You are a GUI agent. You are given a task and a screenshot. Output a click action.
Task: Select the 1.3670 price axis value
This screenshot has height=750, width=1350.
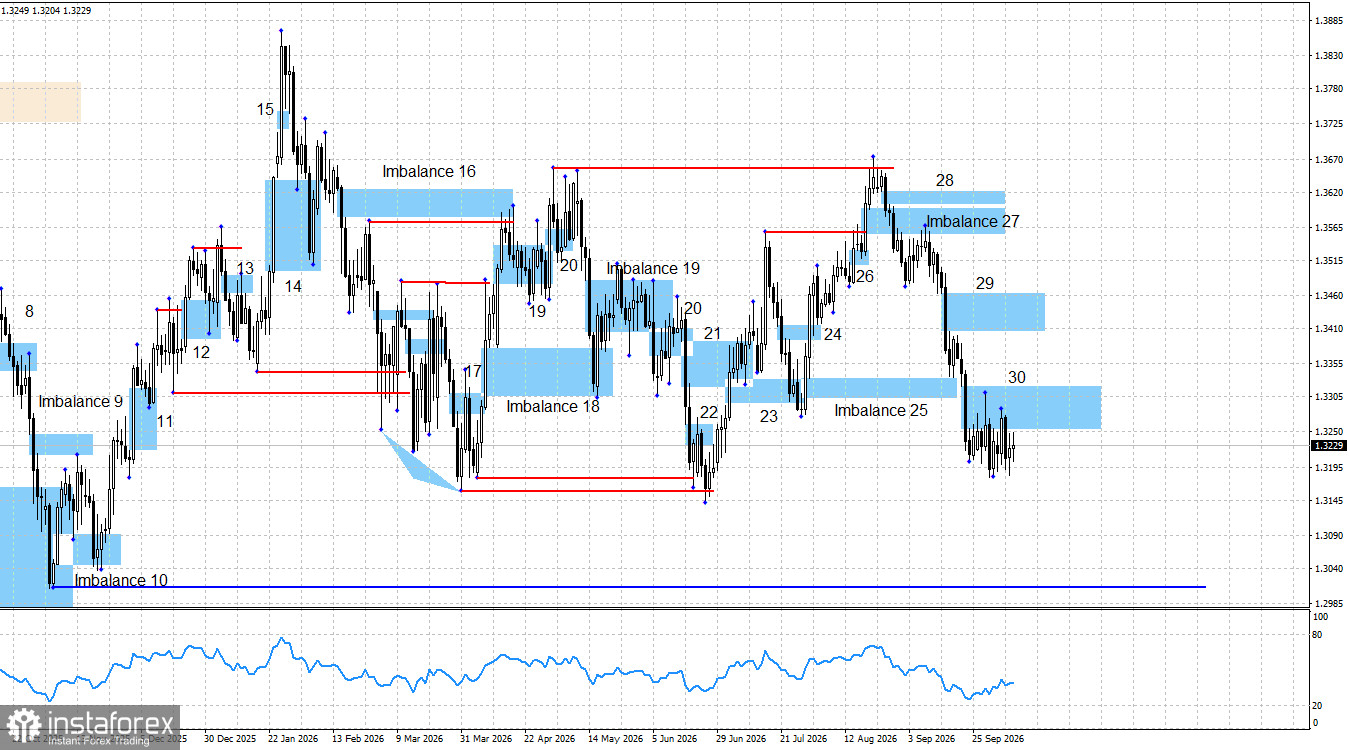tap(1331, 159)
